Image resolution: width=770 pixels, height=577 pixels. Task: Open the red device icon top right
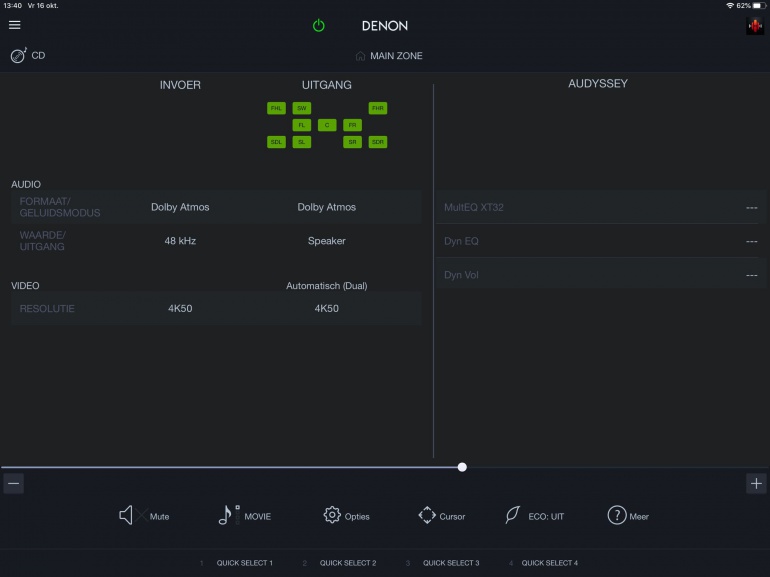[x=754, y=26]
